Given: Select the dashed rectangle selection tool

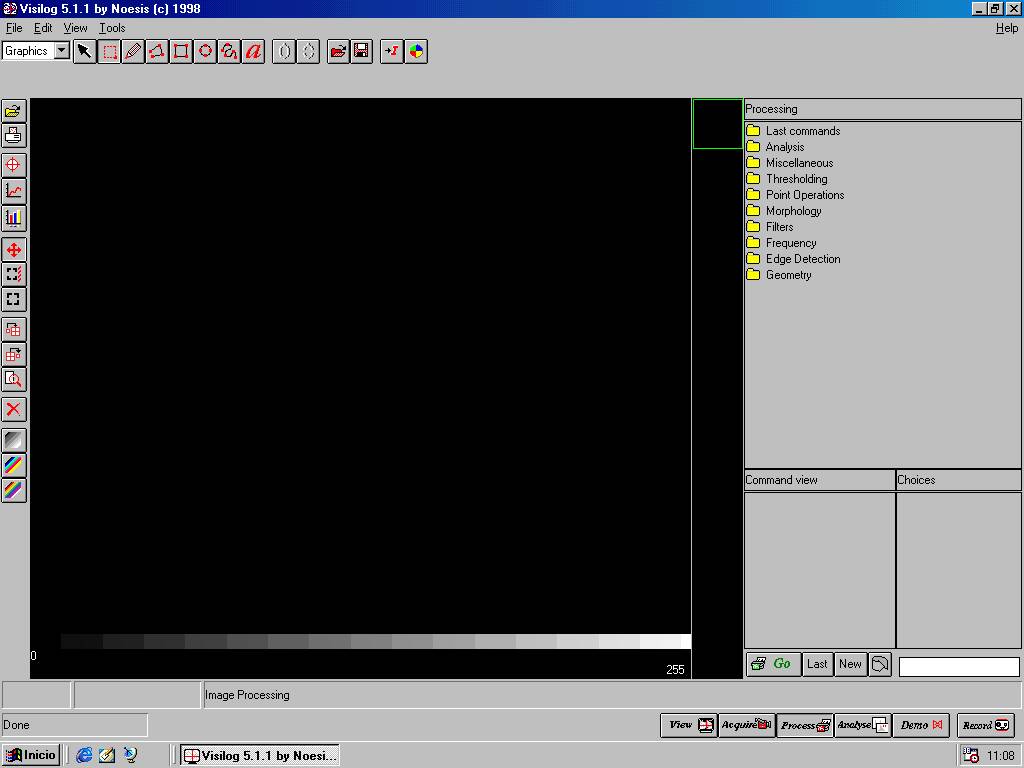Looking at the screenshot, I should coord(109,51).
